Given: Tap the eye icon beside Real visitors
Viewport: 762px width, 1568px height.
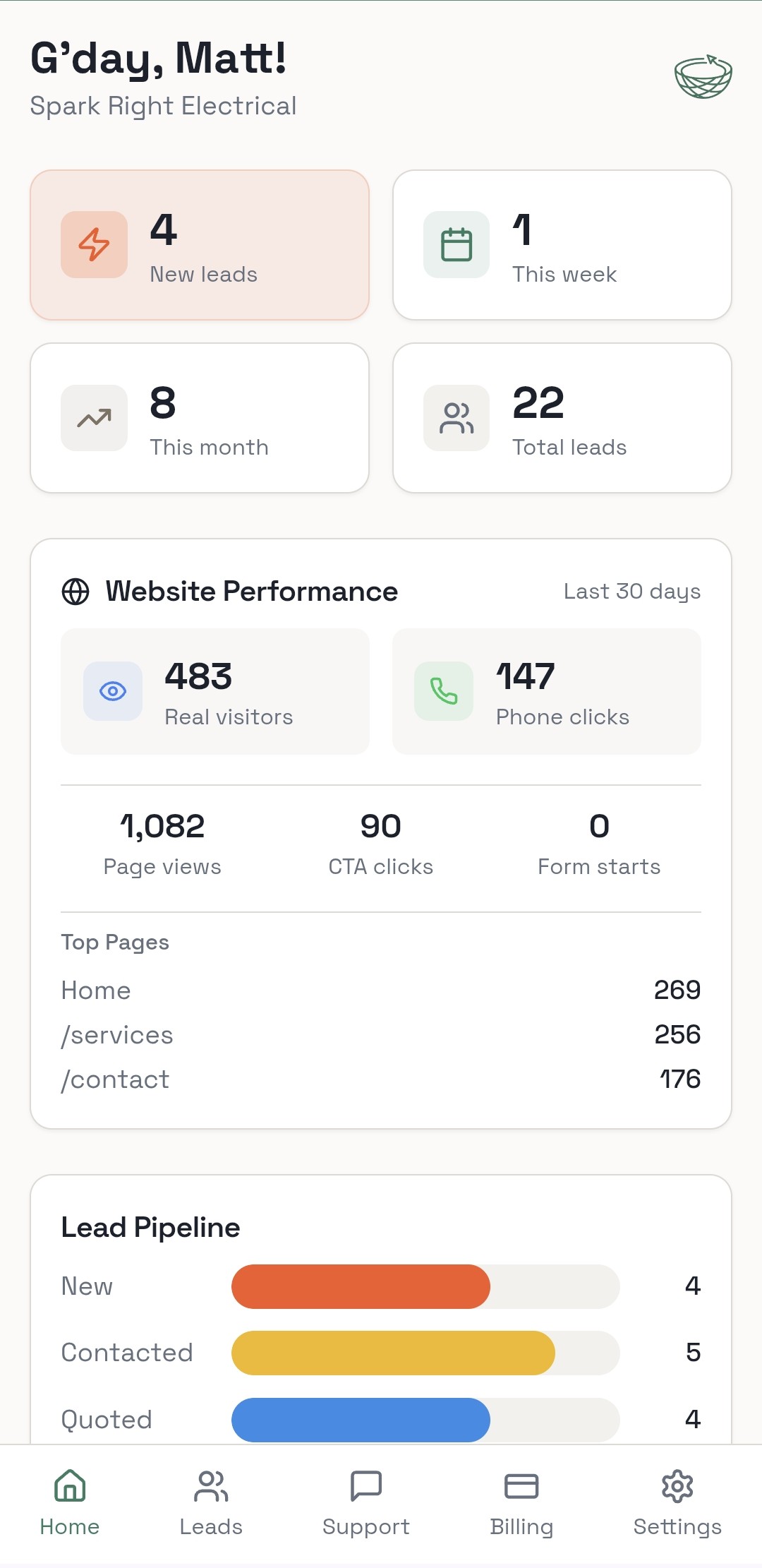Looking at the screenshot, I should coord(112,691).
